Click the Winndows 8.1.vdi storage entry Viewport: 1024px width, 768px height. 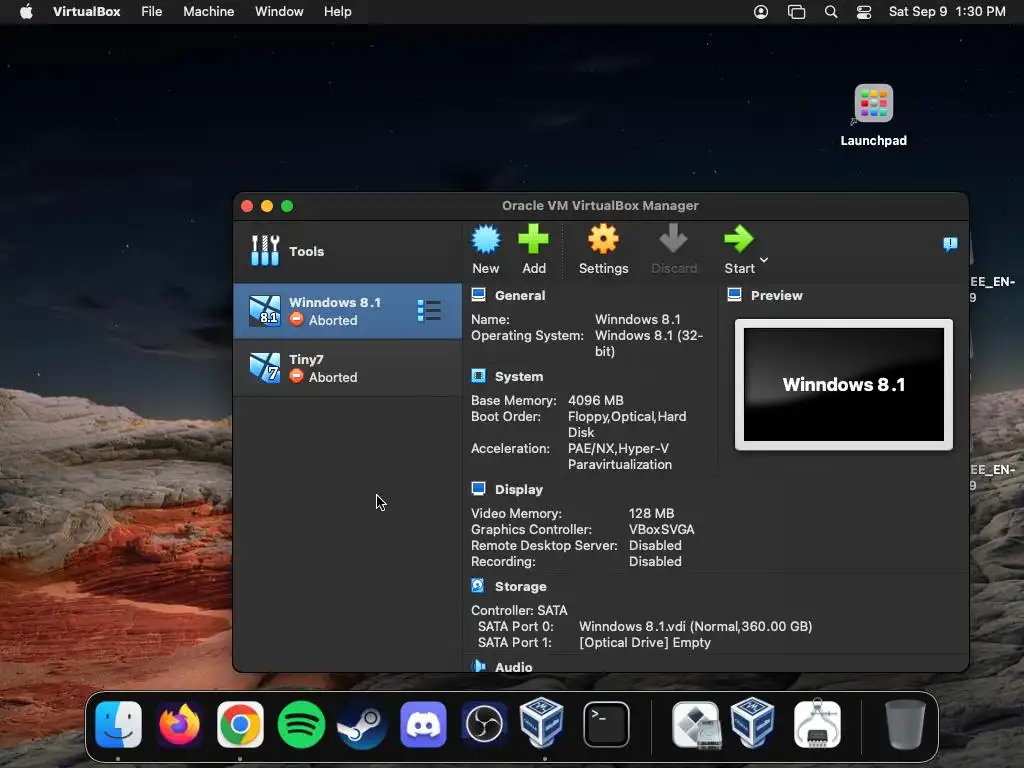click(696, 626)
